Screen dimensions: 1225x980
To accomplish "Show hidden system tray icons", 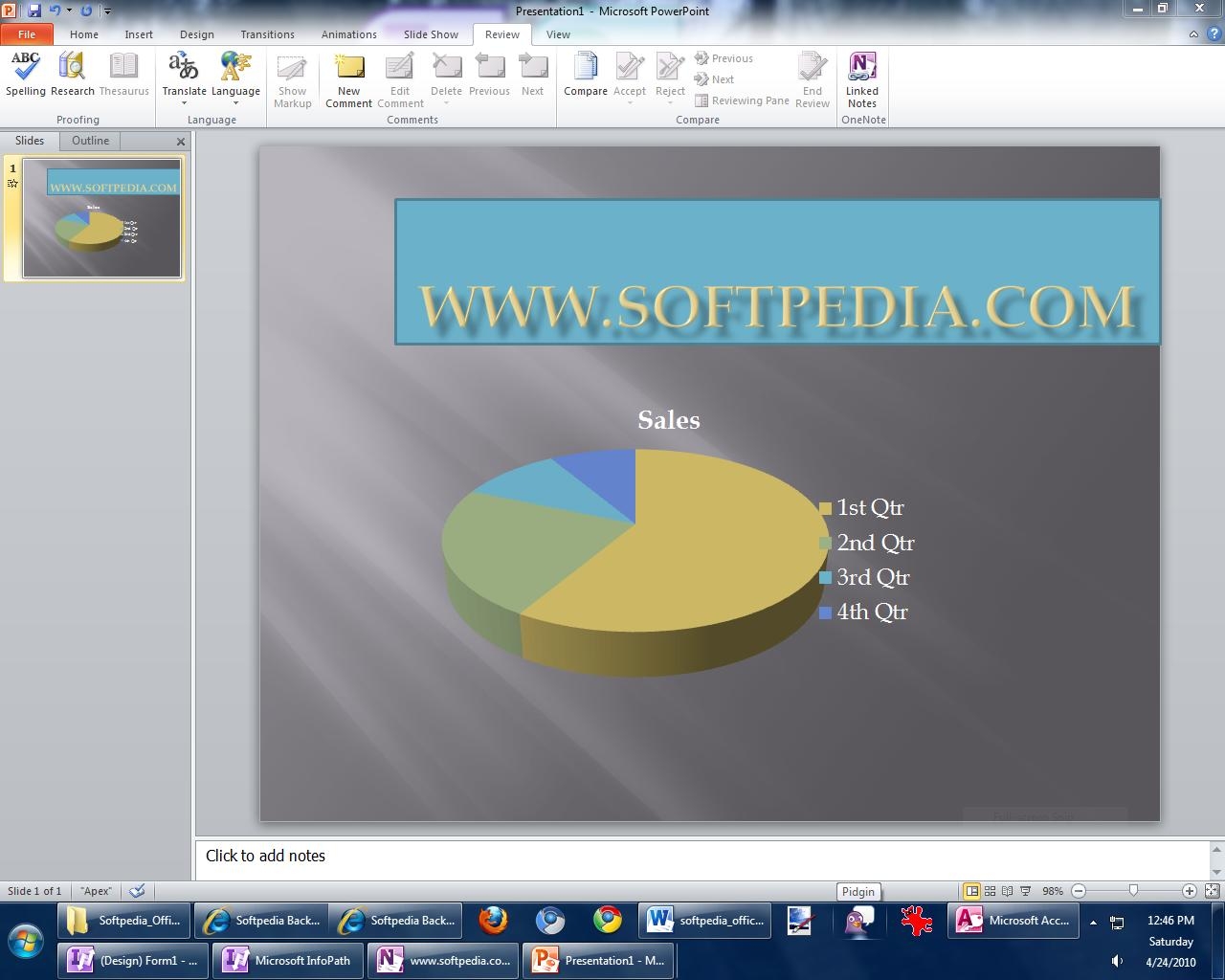I will (x=1093, y=923).
